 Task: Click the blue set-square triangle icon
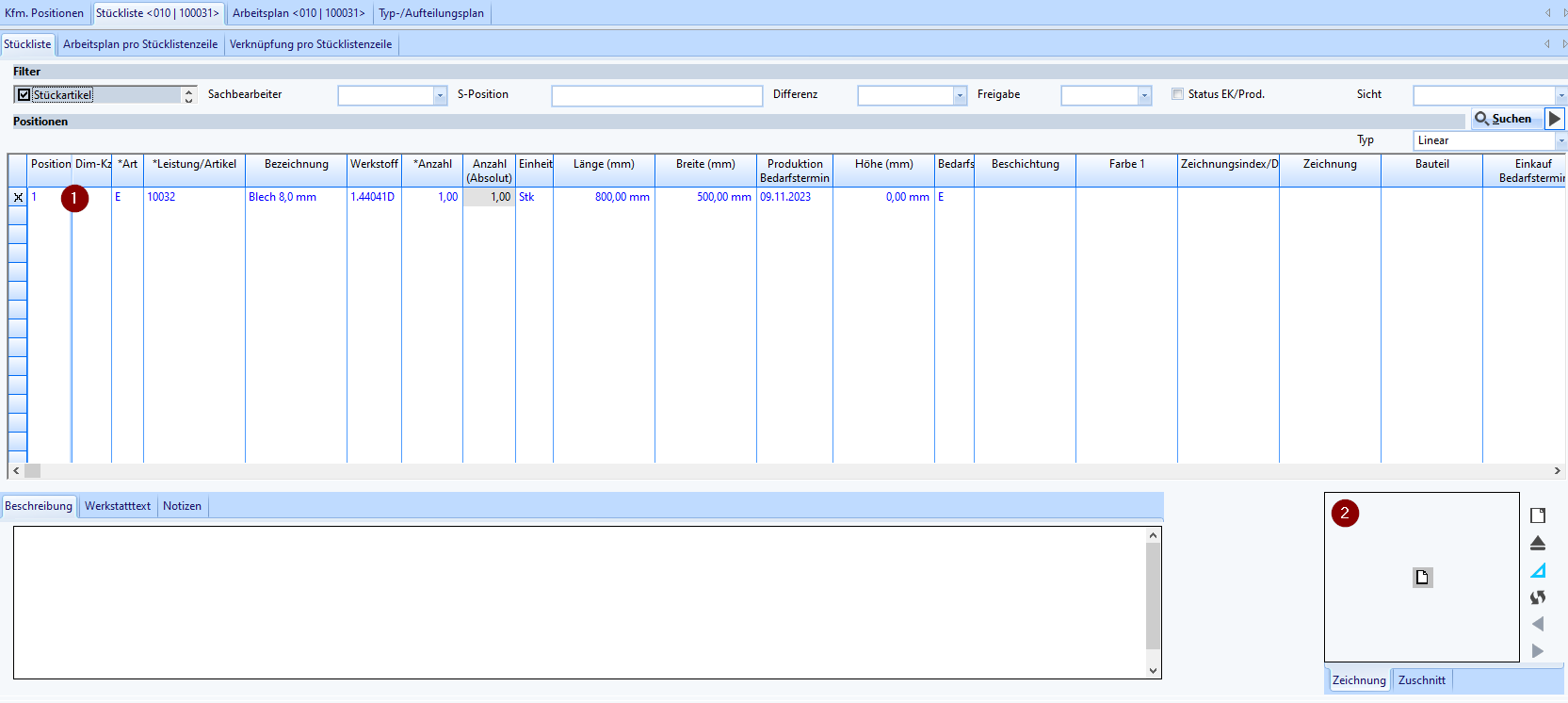coord(1538,570)
